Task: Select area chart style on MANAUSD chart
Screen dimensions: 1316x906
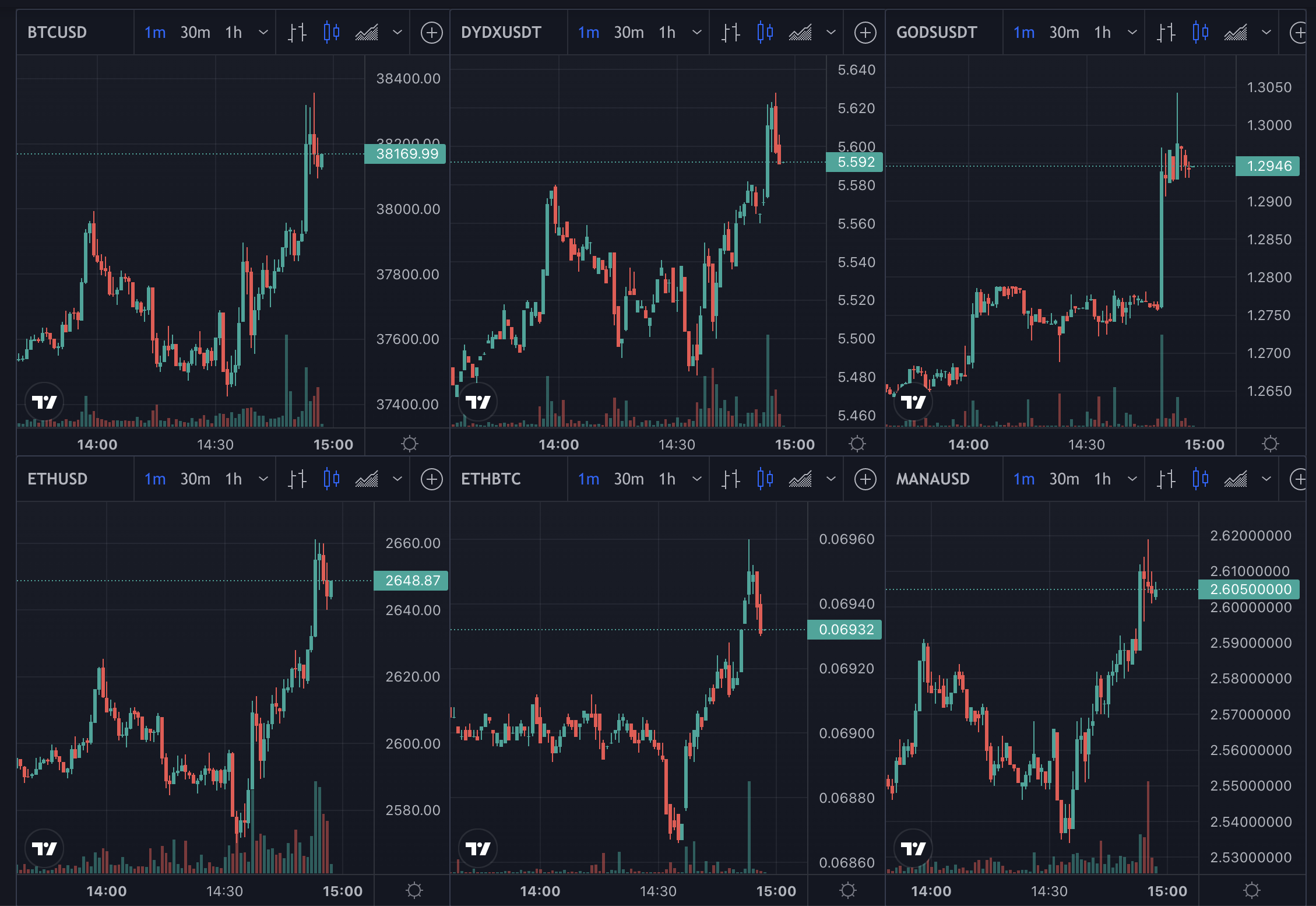Action: 1236,479
